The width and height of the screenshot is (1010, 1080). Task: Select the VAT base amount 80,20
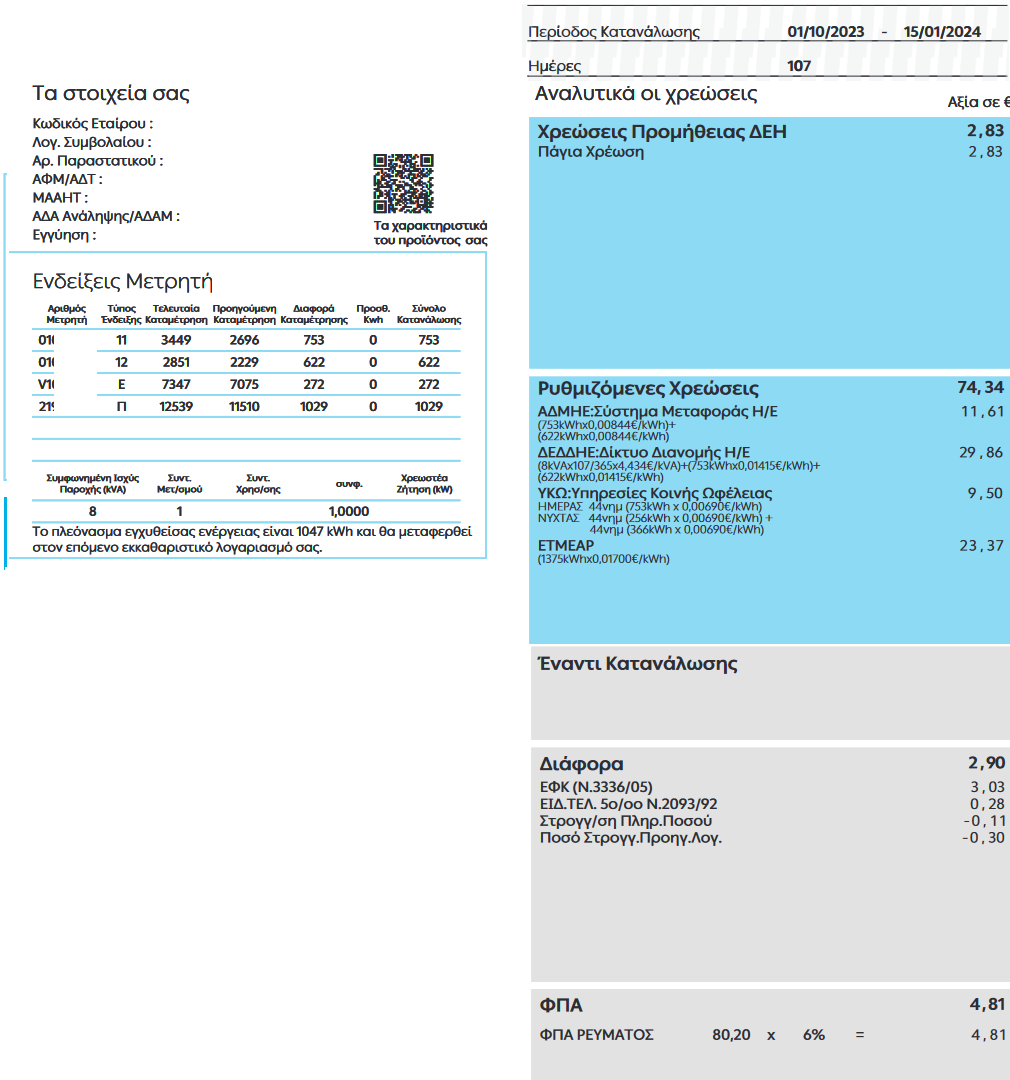731,1035
